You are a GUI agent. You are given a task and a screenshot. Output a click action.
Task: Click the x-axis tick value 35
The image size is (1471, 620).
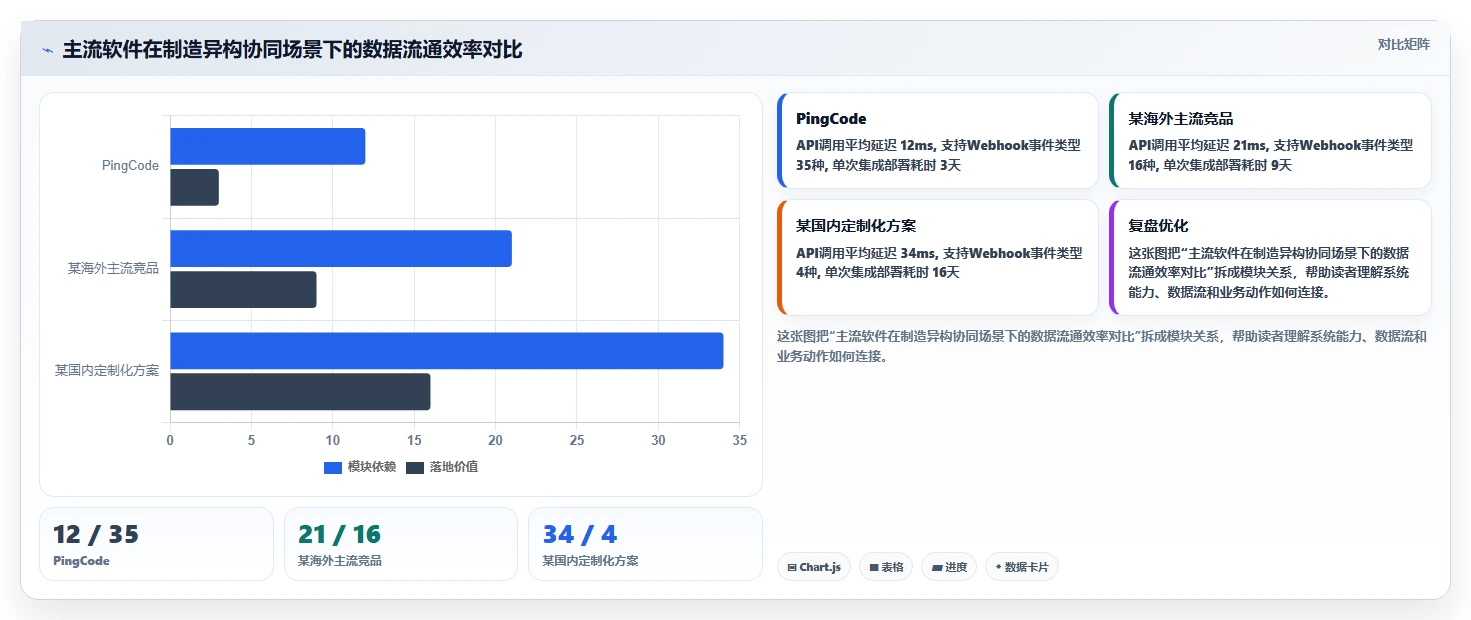(739, 440)
